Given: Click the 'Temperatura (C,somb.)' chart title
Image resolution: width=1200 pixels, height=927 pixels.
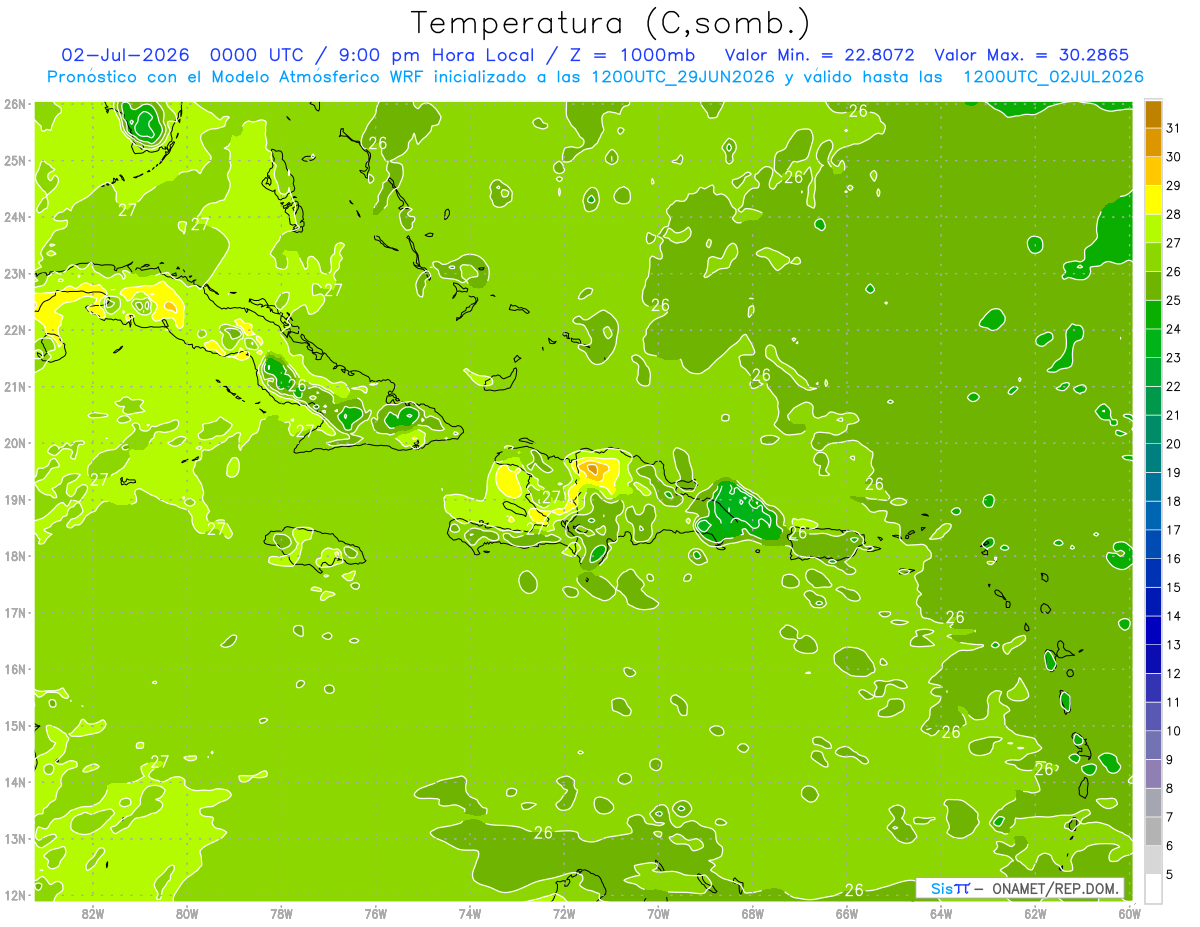Looking at the screenshot, I should [611, 23].
